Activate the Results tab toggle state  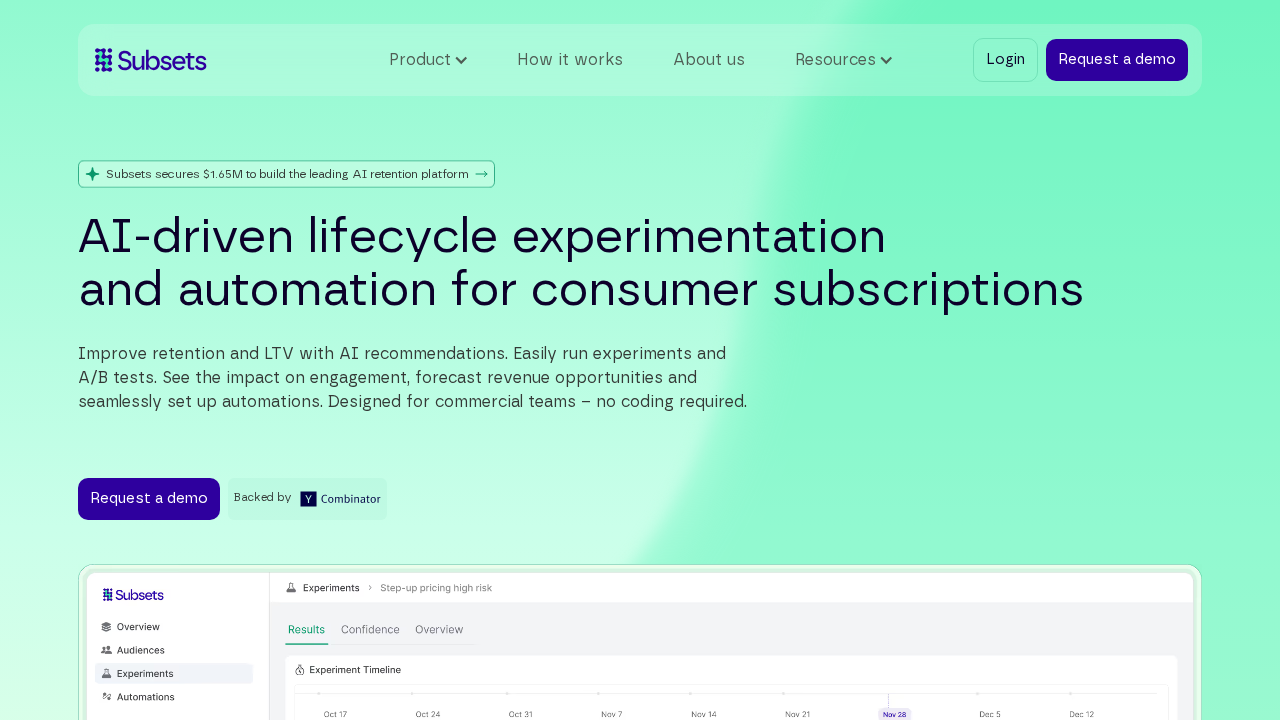(306, 629)
